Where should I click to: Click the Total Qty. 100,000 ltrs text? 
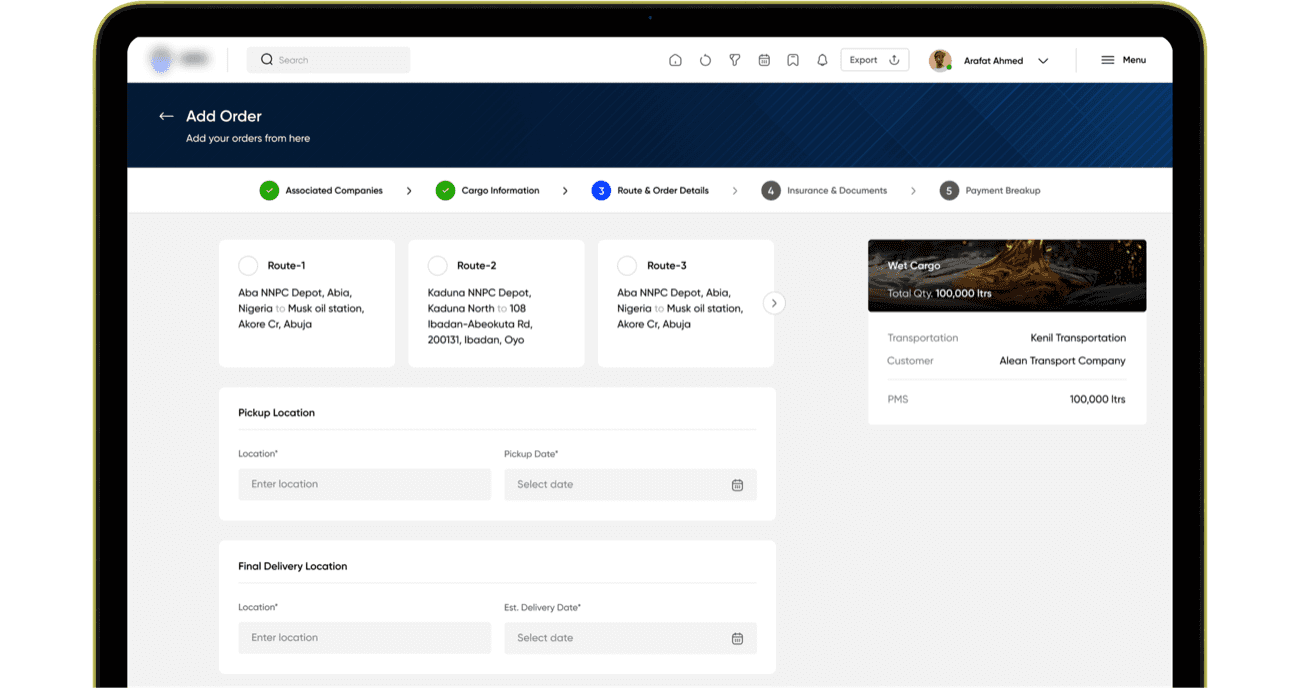(x=939, y=294)
